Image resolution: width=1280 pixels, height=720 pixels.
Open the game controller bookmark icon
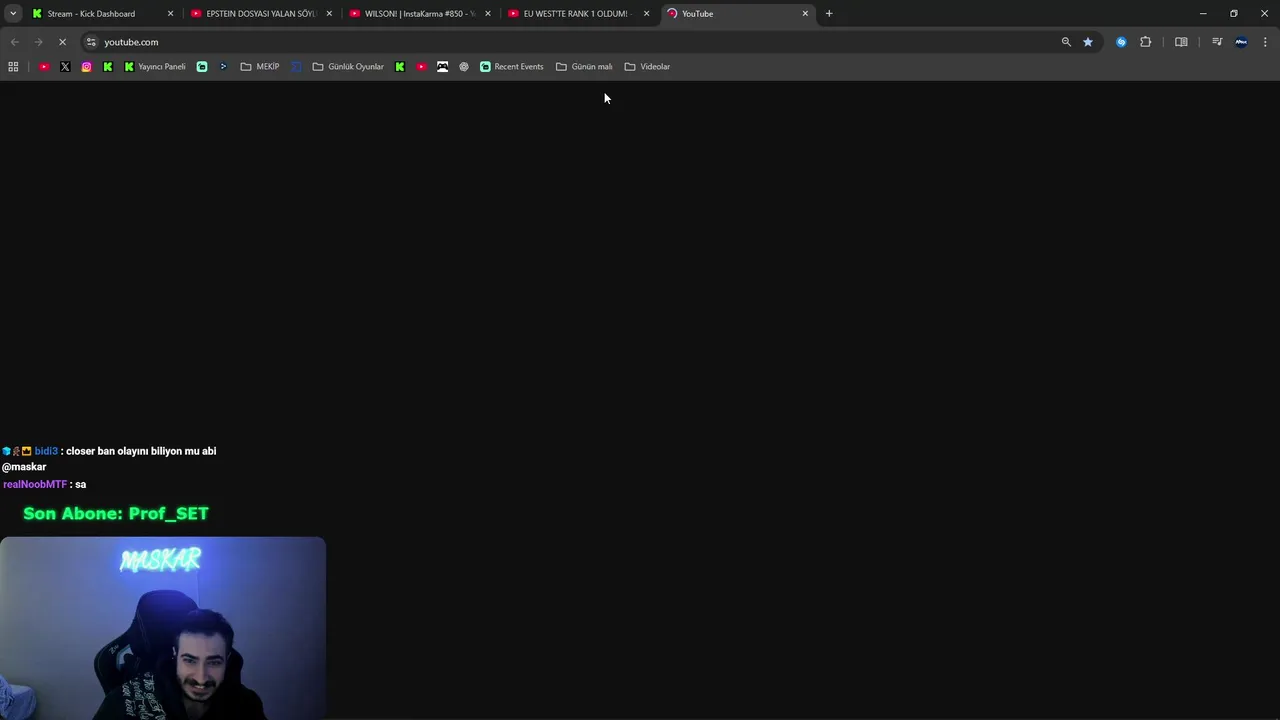(443, 67)
